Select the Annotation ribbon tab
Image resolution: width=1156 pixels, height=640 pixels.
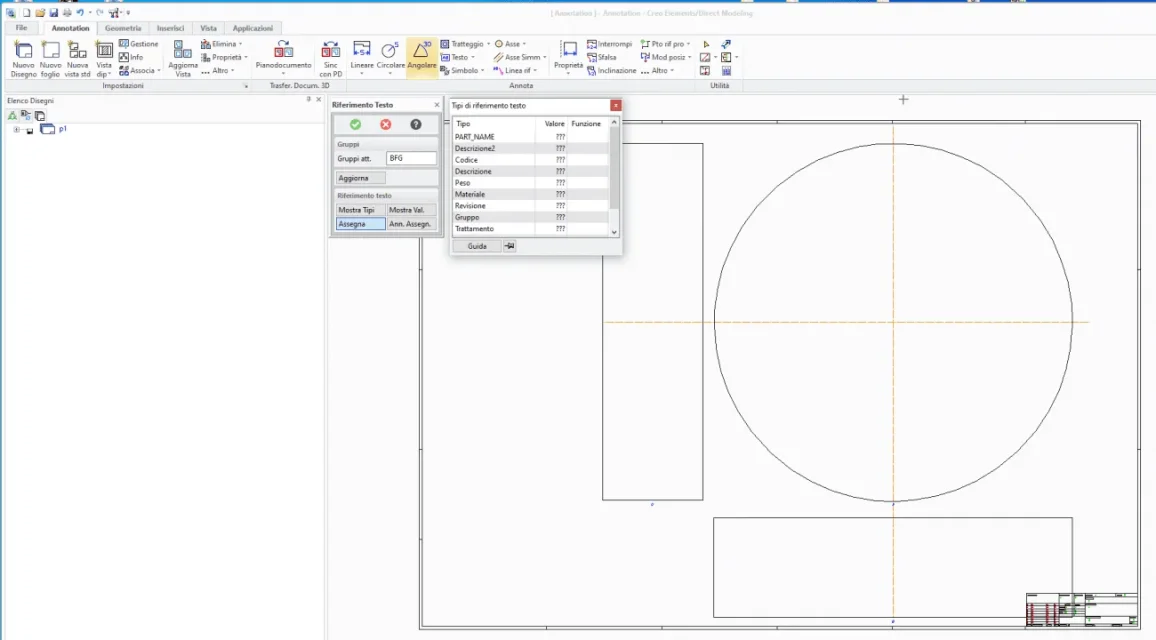[70, 28]
